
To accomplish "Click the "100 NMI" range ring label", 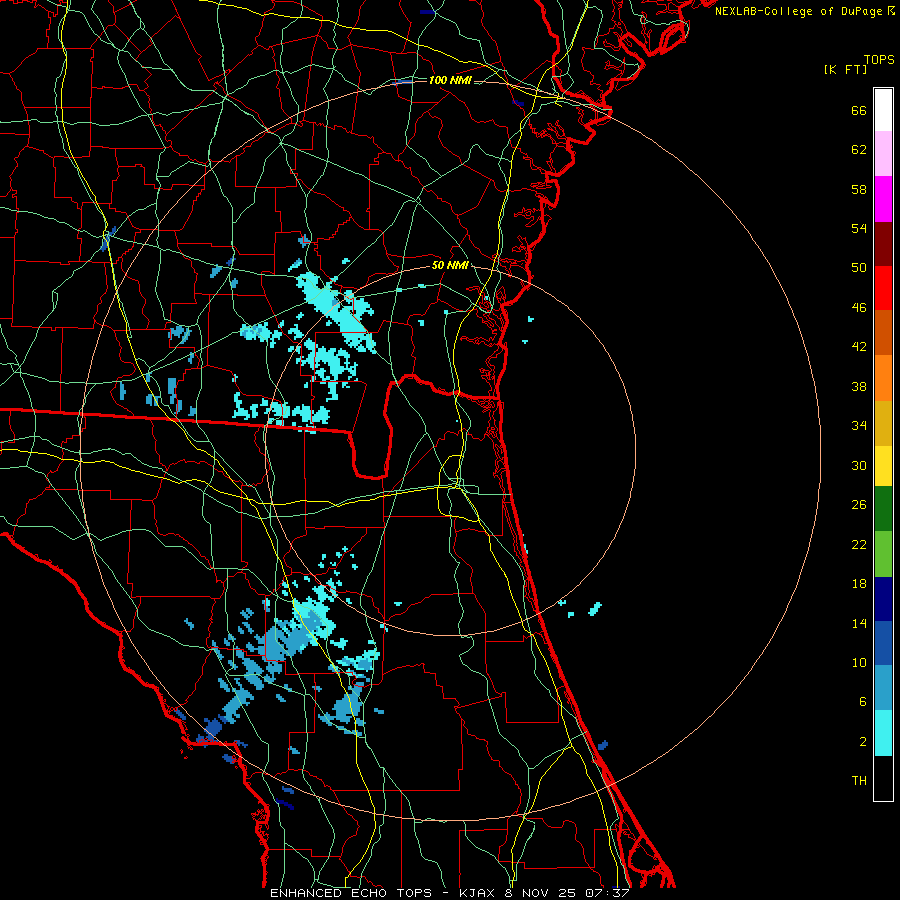I will tap(450, 80).
